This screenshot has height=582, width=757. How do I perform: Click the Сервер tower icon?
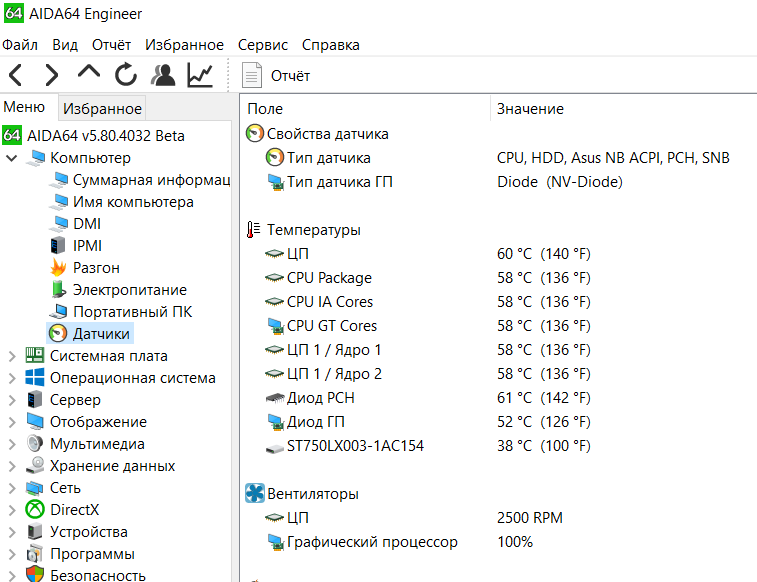[x=35, y=400]
